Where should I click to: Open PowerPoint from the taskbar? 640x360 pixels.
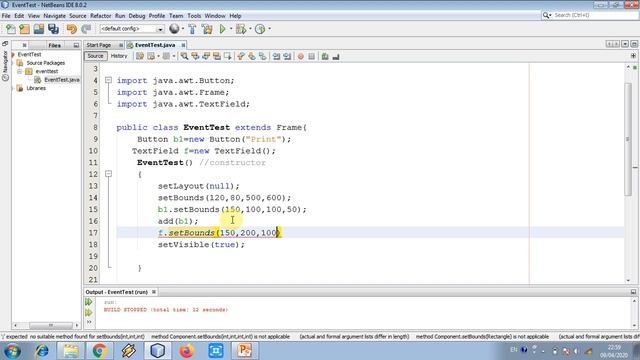(245, 351)
